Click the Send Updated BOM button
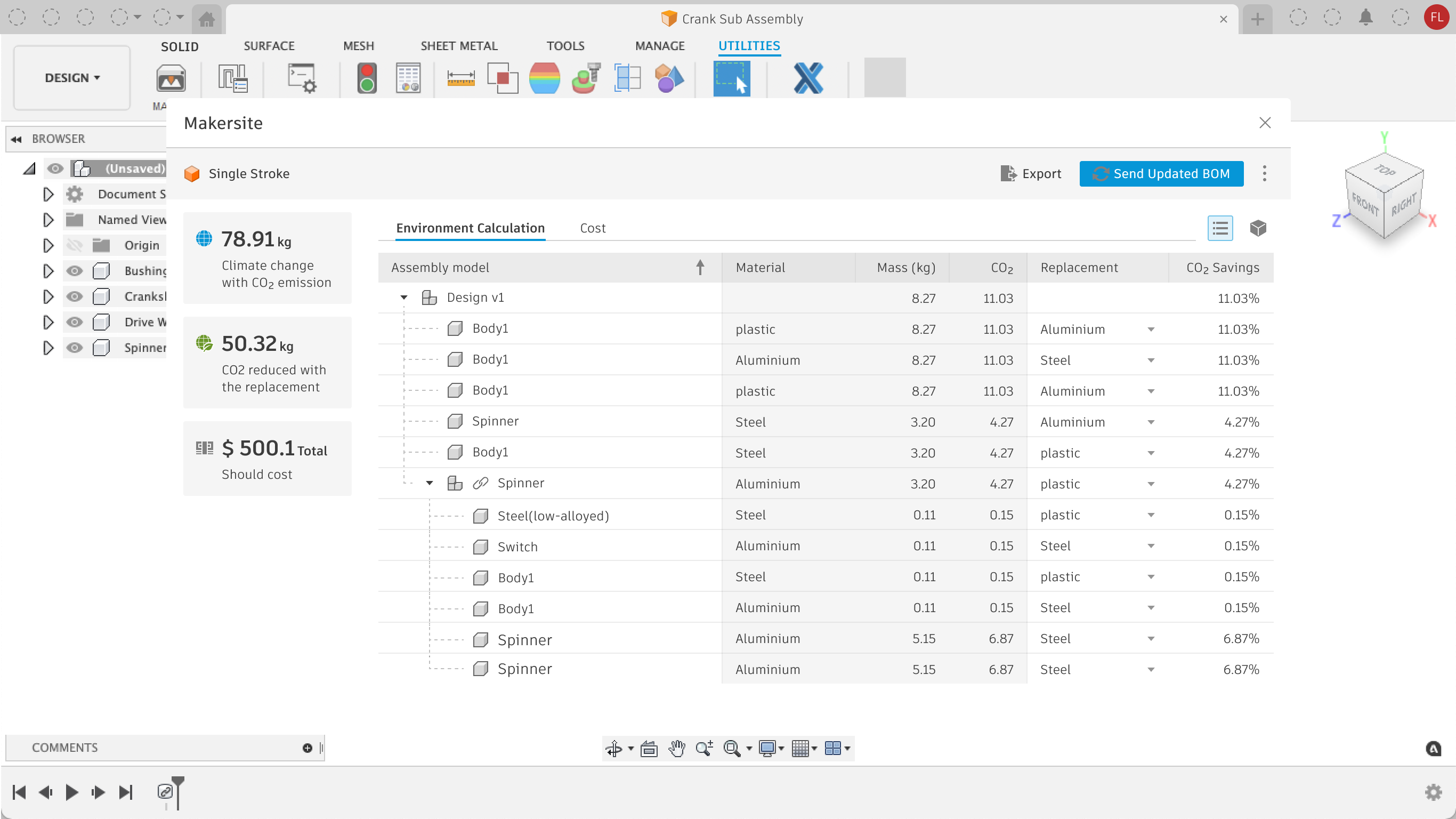Screen dimensions: 1456x819 pos(1161,174)
